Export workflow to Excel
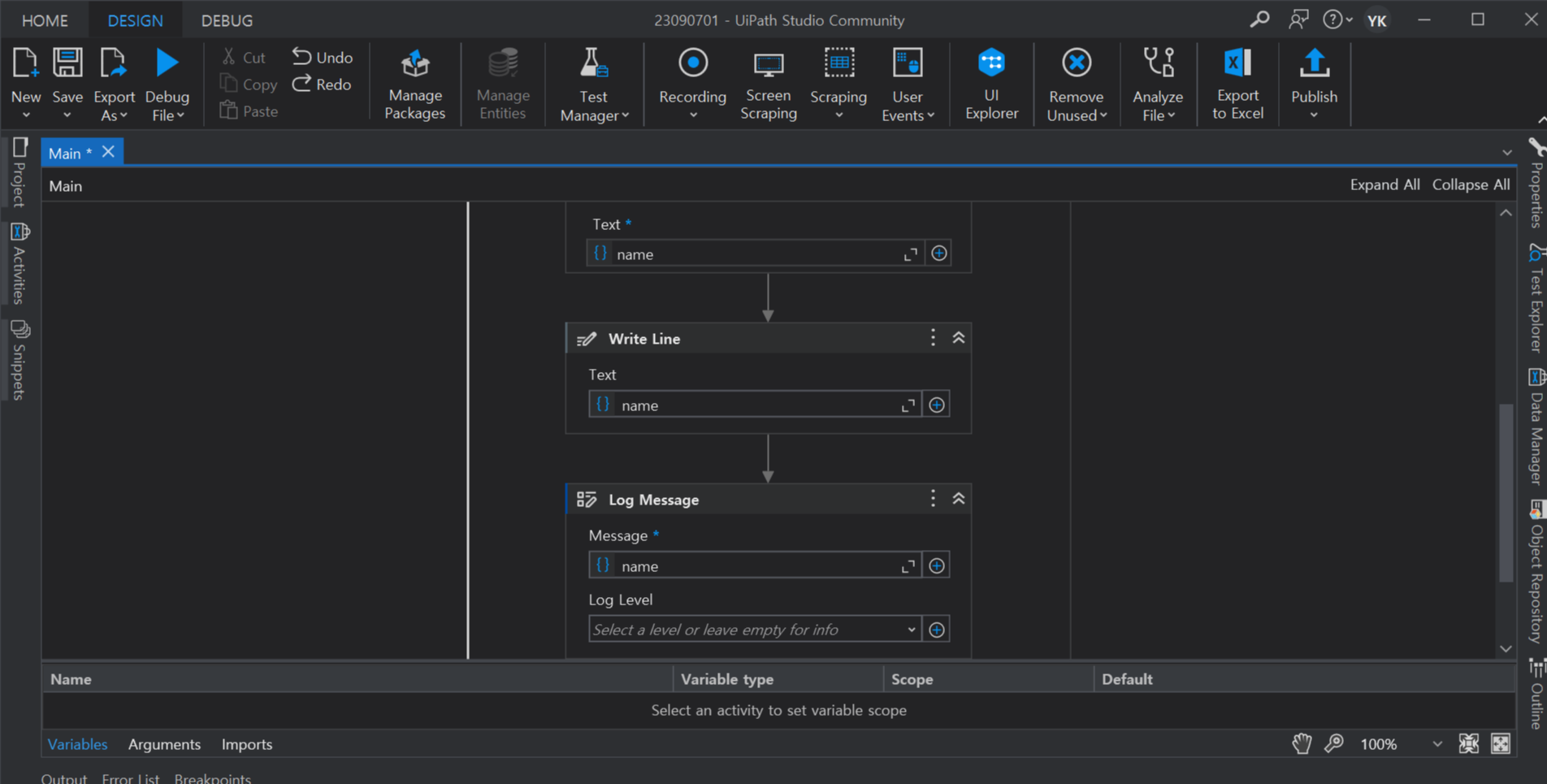Screen dimensions: 1547x784 (x=1237, y=84)
